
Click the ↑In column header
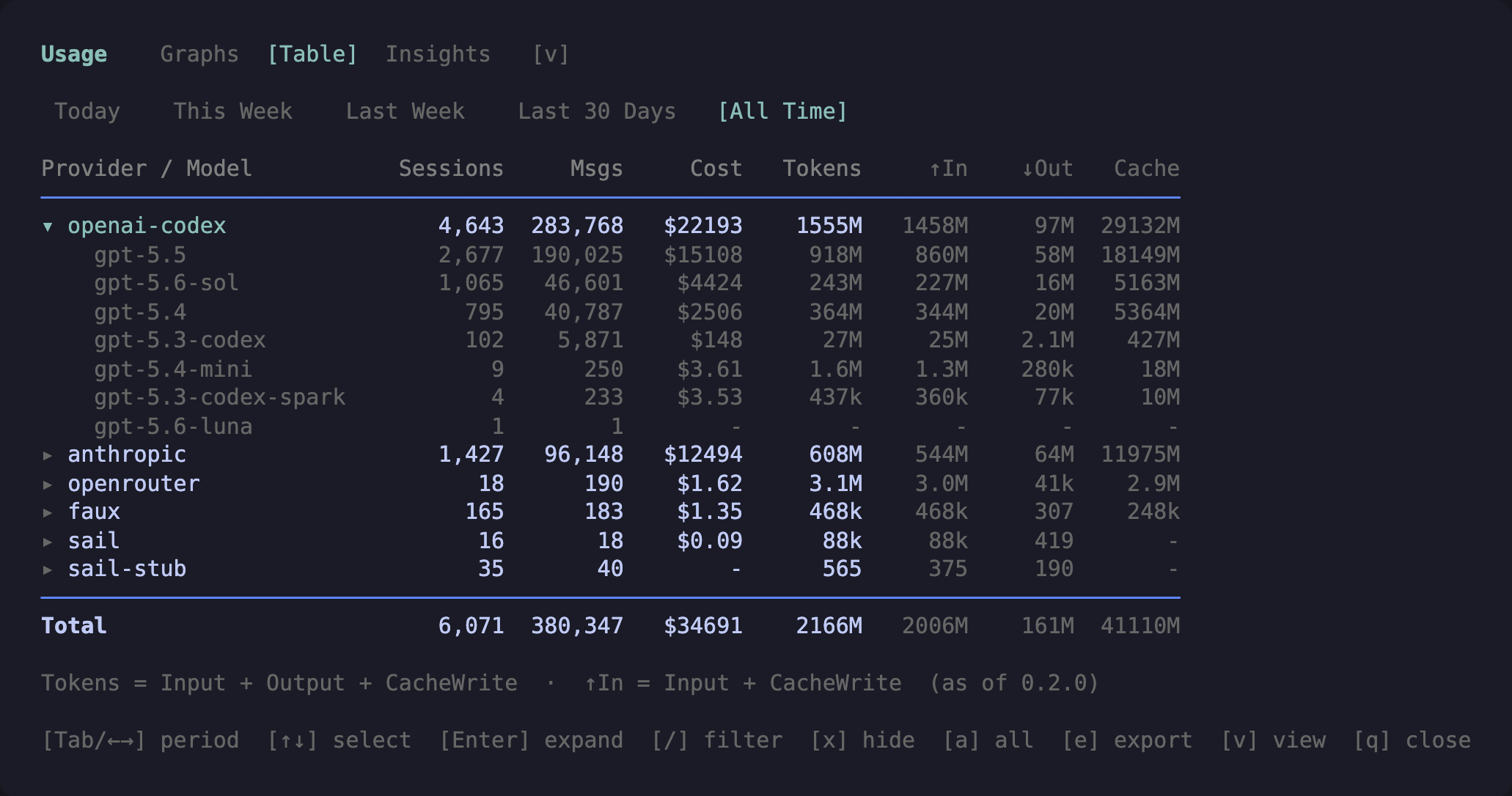point(948,169)
